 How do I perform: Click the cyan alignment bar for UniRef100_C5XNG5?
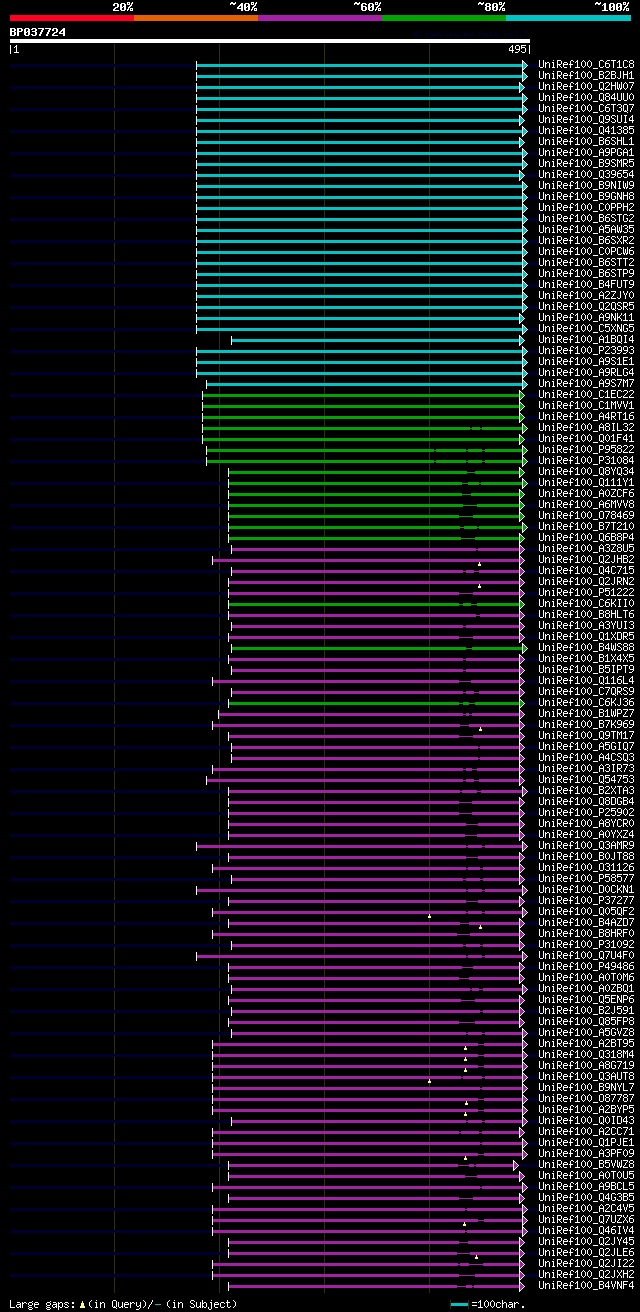tap(360, 329)
